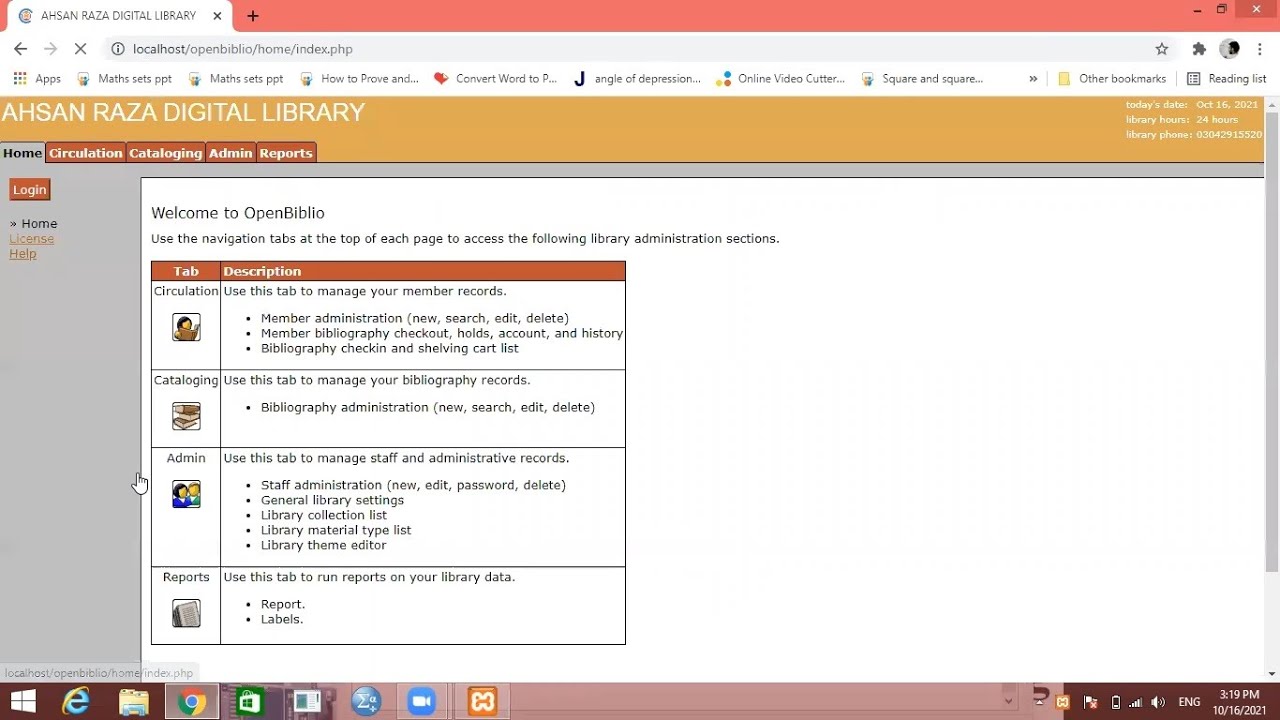1280x720 pixels.
Task: Open How to Prove and... bookmark
Action: coord(359,78)
